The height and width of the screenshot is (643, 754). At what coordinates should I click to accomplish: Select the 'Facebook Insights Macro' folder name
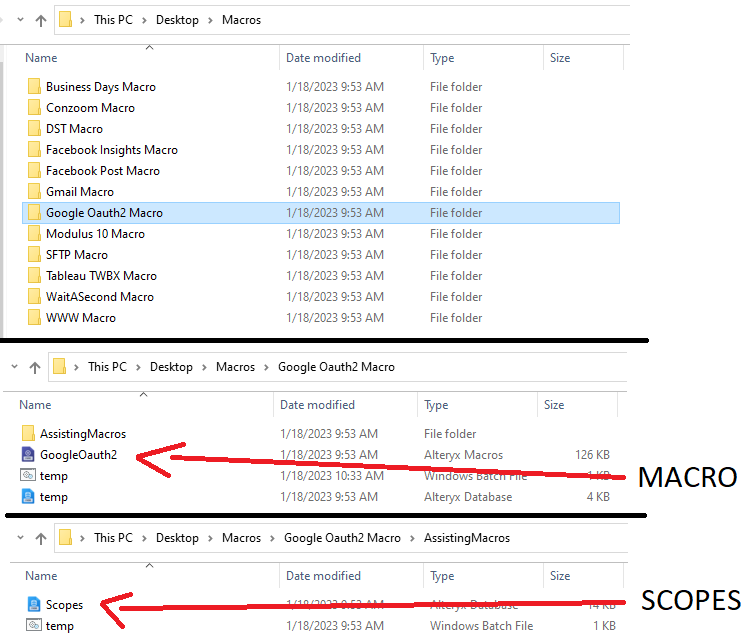[112, 150]
